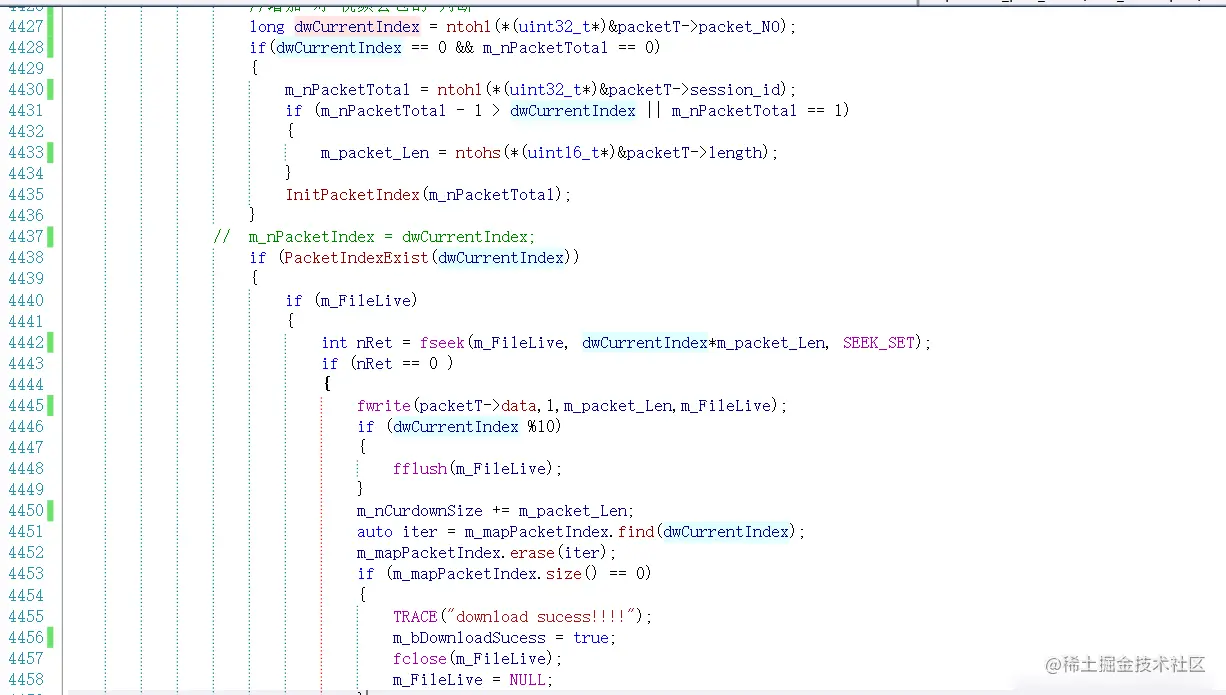Click 'ntohs' in the m_packet_Len assignment
Viewport: 1226px width, 695px height.
[477, 153]
